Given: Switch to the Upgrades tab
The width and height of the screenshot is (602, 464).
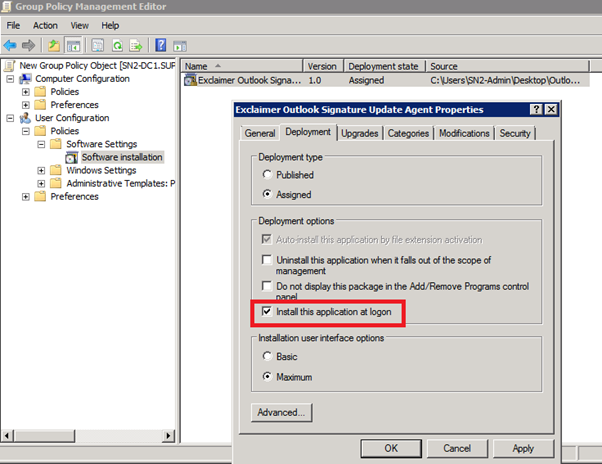Looking at the screenshot, I should click(x=357, y=133).
